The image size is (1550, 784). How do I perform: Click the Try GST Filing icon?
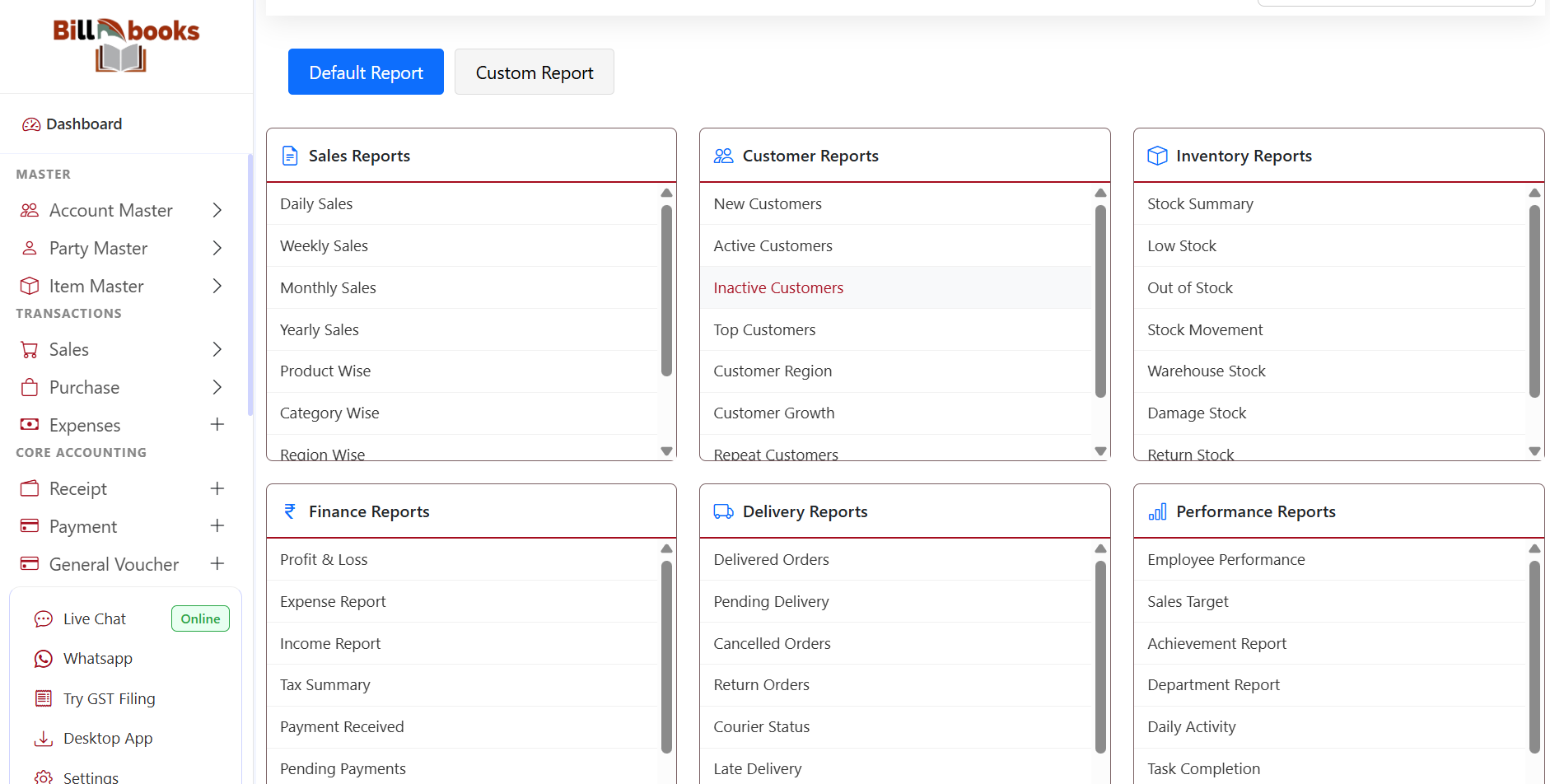click(44, 699)
